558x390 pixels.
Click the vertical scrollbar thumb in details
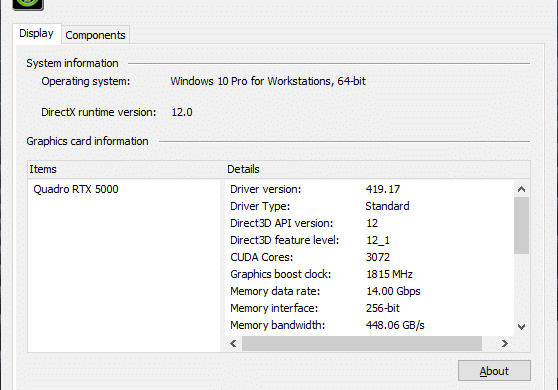point(521,226)
